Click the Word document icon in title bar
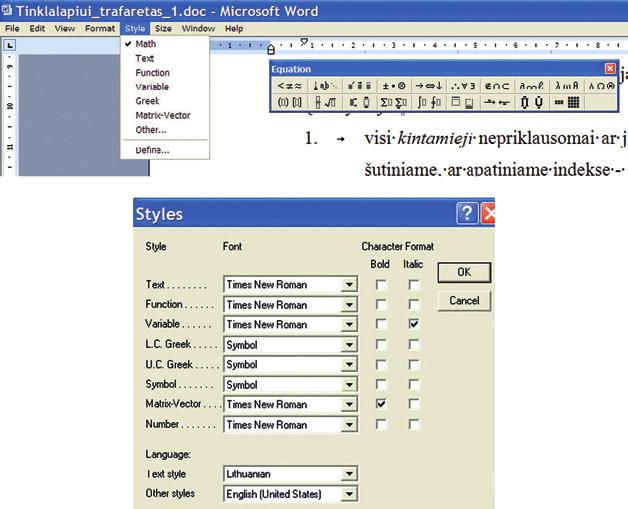The width and height of the screenshot is (628, 509). (6, 10)
